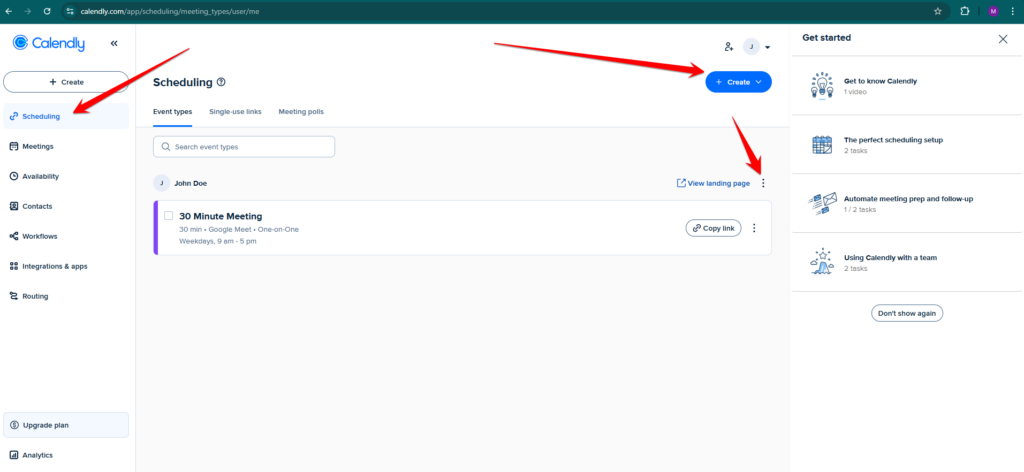Tick the 30 Minute Meeting checkbox
Screen dimensions: 1024x472
point(169,216)
